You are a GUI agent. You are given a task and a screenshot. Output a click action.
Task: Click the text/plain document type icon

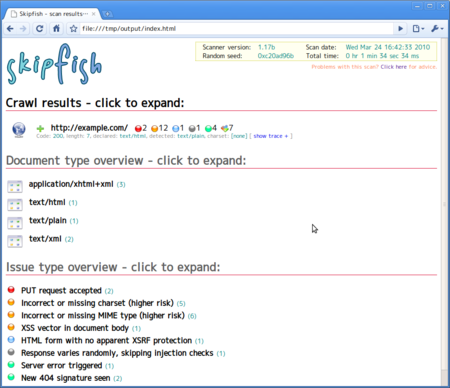[15, 223]
